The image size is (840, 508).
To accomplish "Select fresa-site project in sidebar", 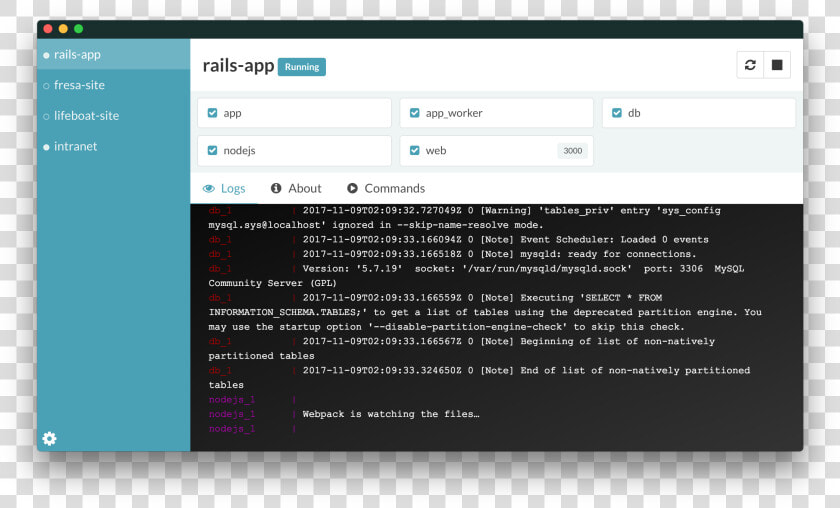I will pyautogui.click(x=114, y=85).
